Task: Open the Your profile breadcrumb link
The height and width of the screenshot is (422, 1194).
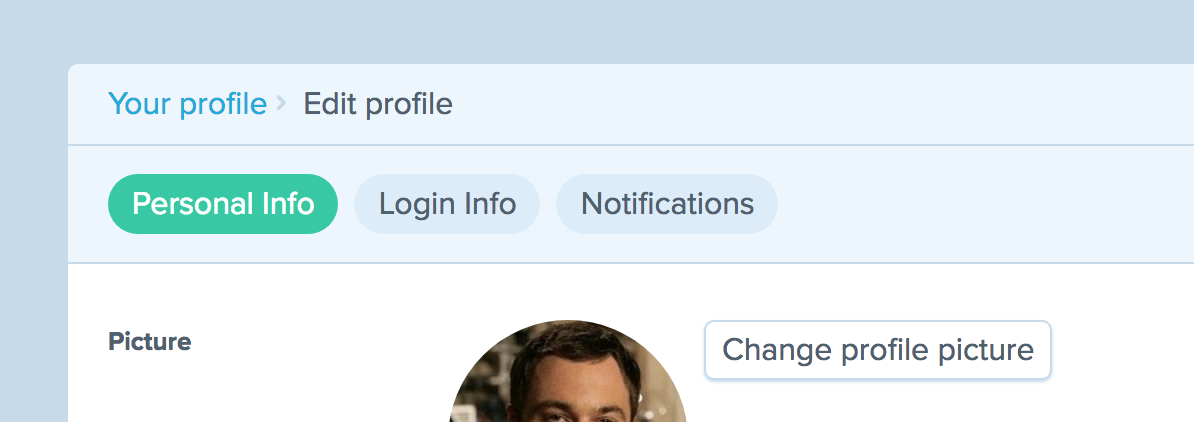Action: pyautogui.click(x=187, y=104)
